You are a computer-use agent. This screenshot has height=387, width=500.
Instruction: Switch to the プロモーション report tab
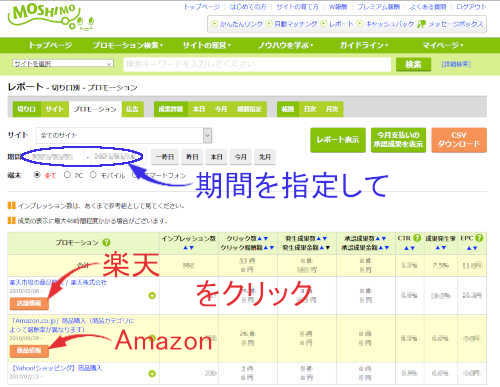(x=95, y=109)
